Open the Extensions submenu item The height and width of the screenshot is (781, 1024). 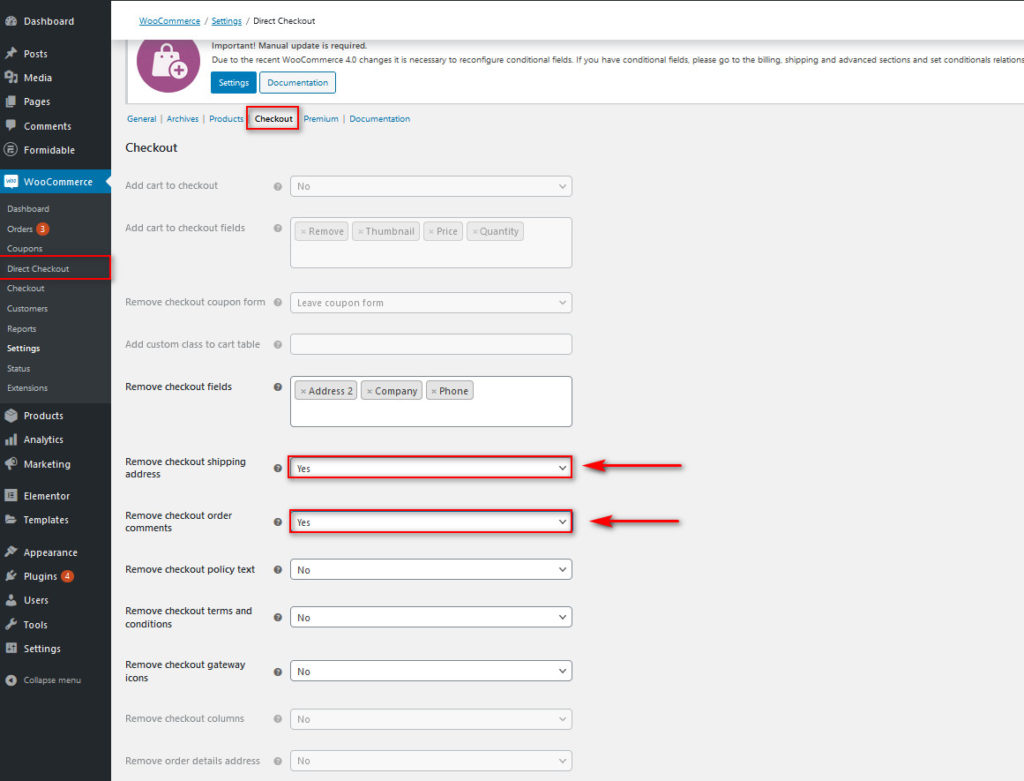[27, 388]
